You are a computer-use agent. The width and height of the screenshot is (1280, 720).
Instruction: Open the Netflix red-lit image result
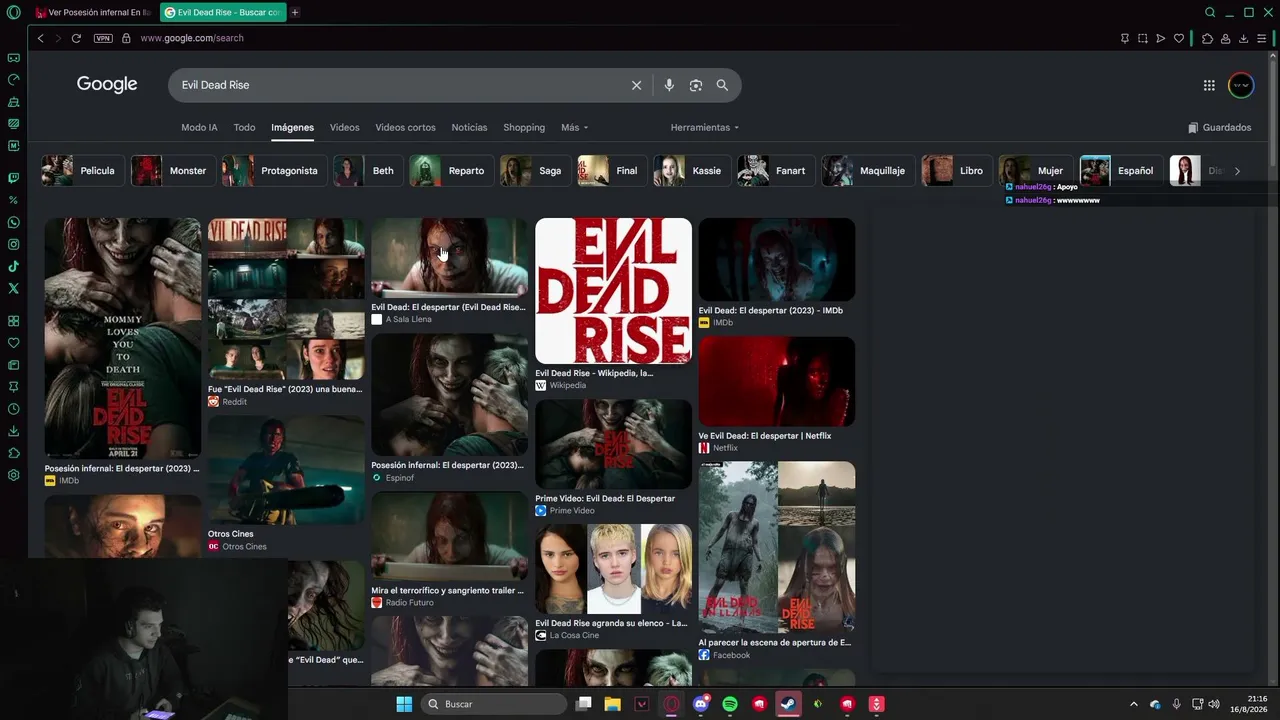[x=777, y=381]
